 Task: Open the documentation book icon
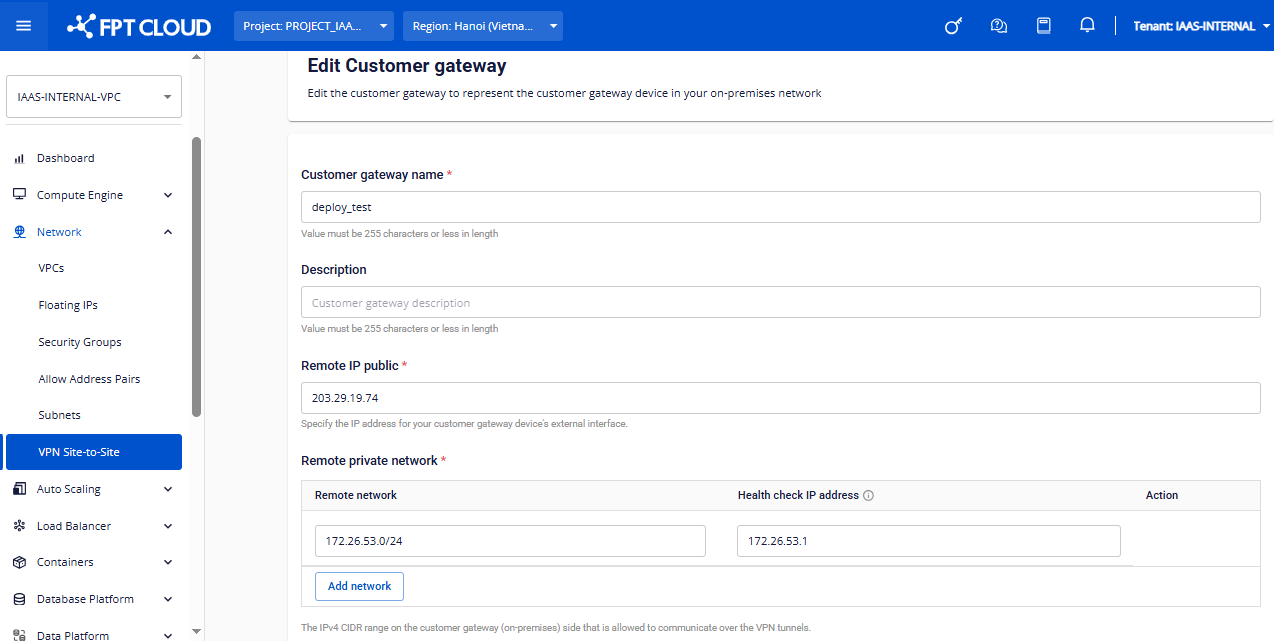[1043, 26]
